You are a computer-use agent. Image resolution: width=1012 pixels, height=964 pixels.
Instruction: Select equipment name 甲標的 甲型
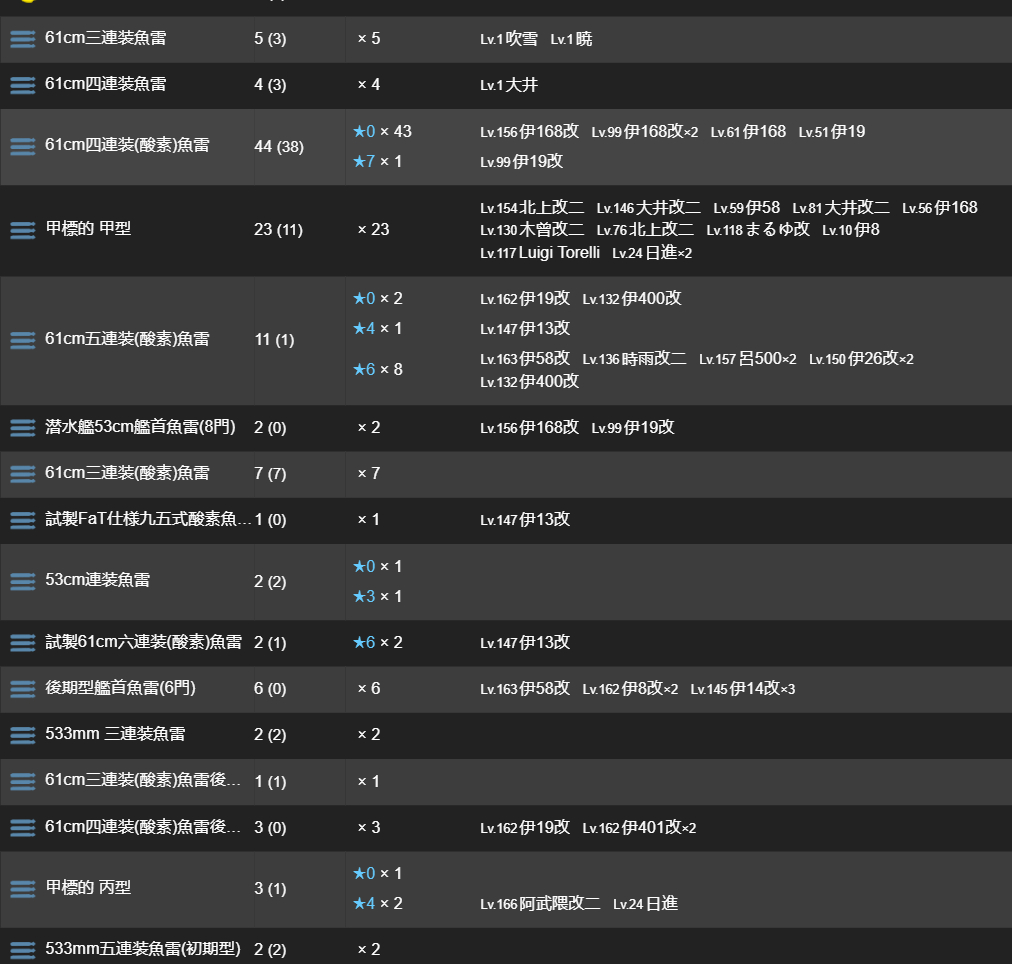pyautogui.click(x=88, y=228)
